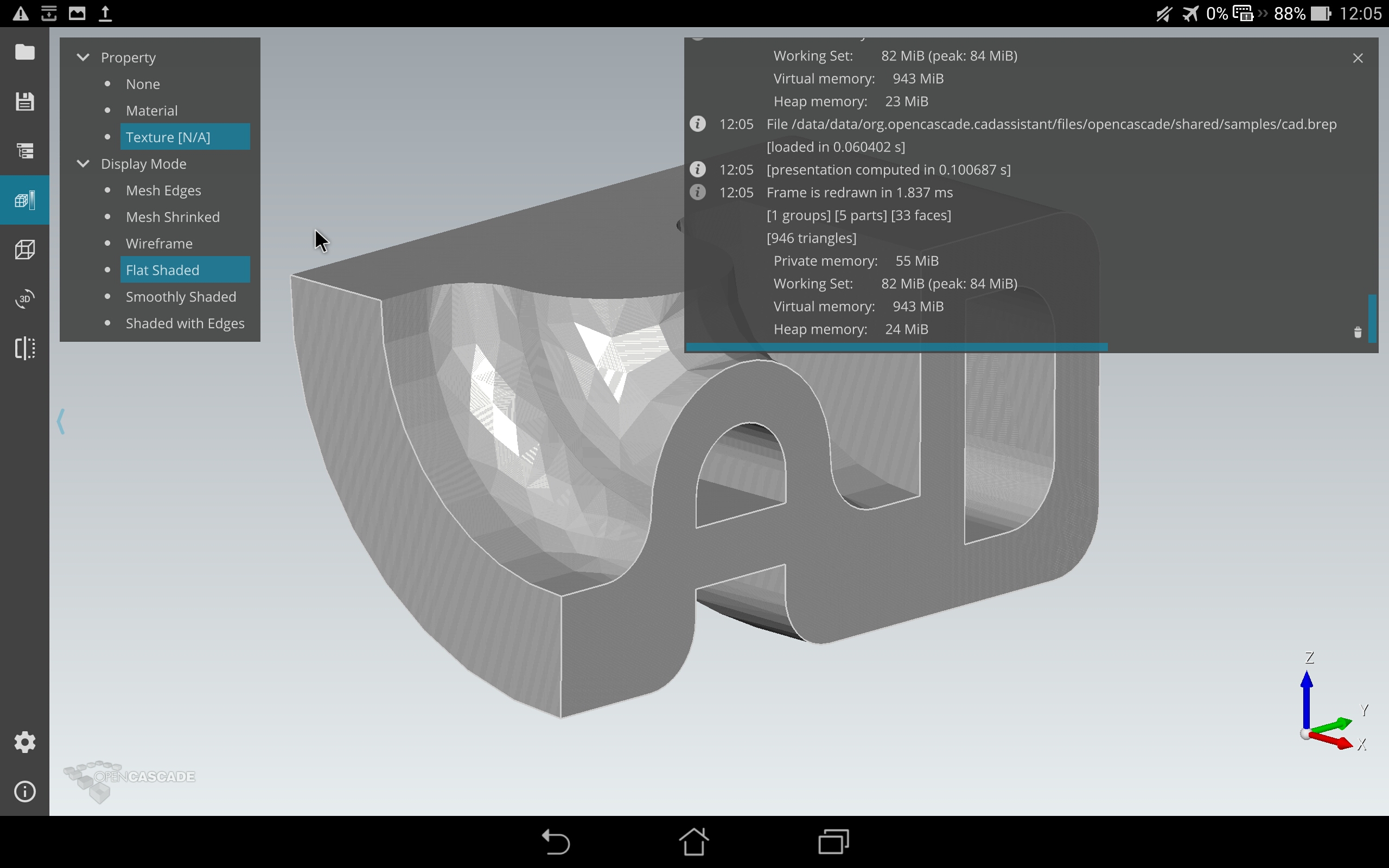Choose Smoothly Shaded display mode

[x=181, y=297]
